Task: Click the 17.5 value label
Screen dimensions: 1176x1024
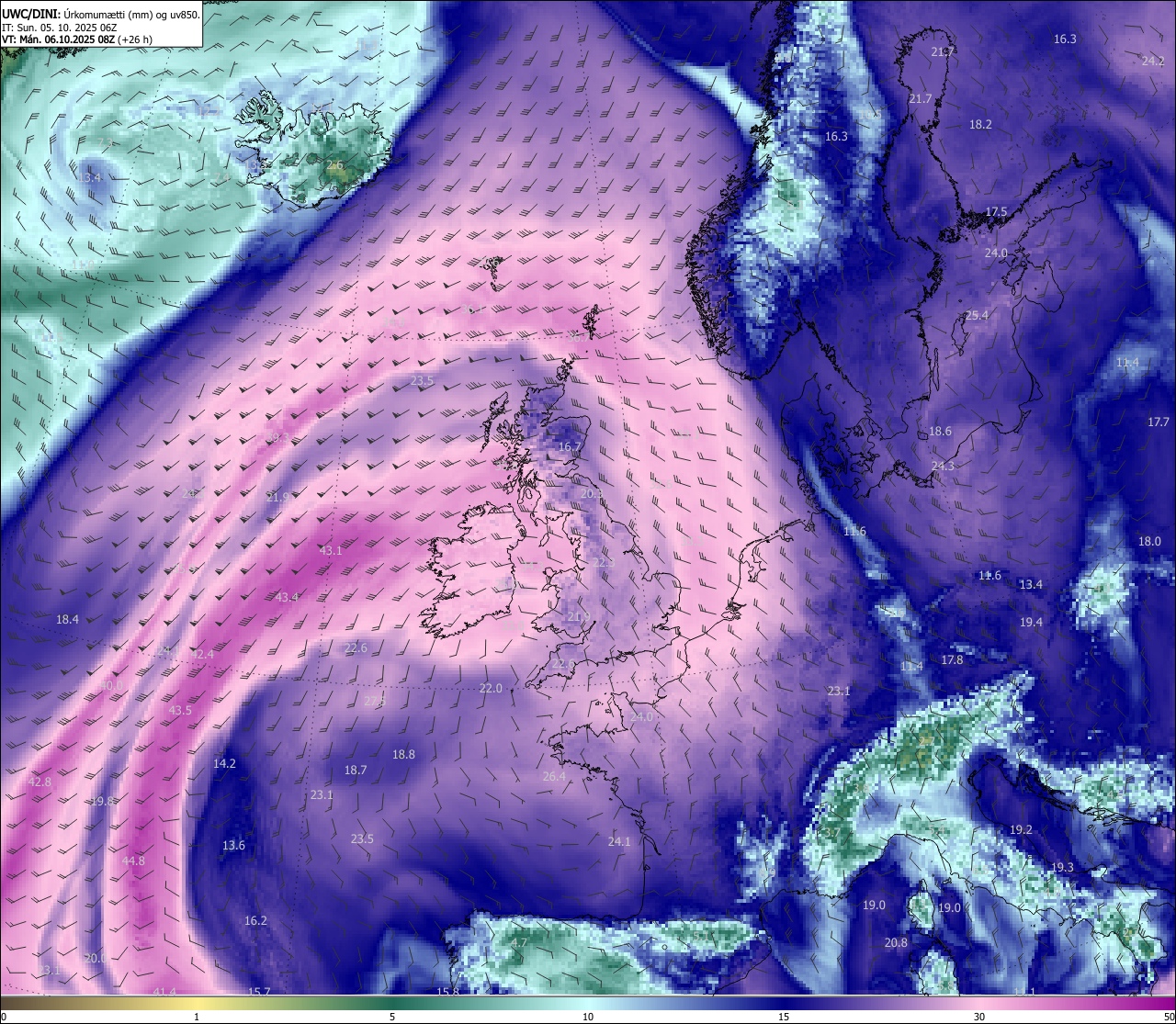Action: 996,212
